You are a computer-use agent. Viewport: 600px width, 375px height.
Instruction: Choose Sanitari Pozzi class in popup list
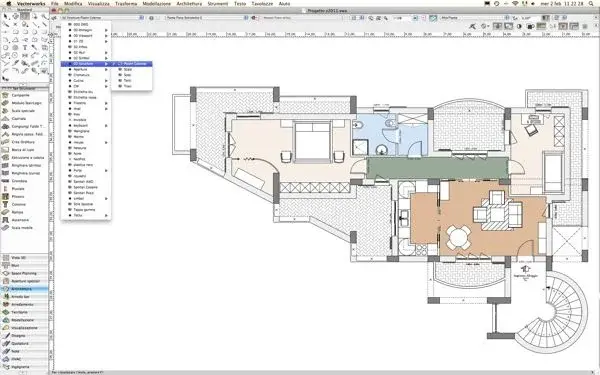coord(86,193)
